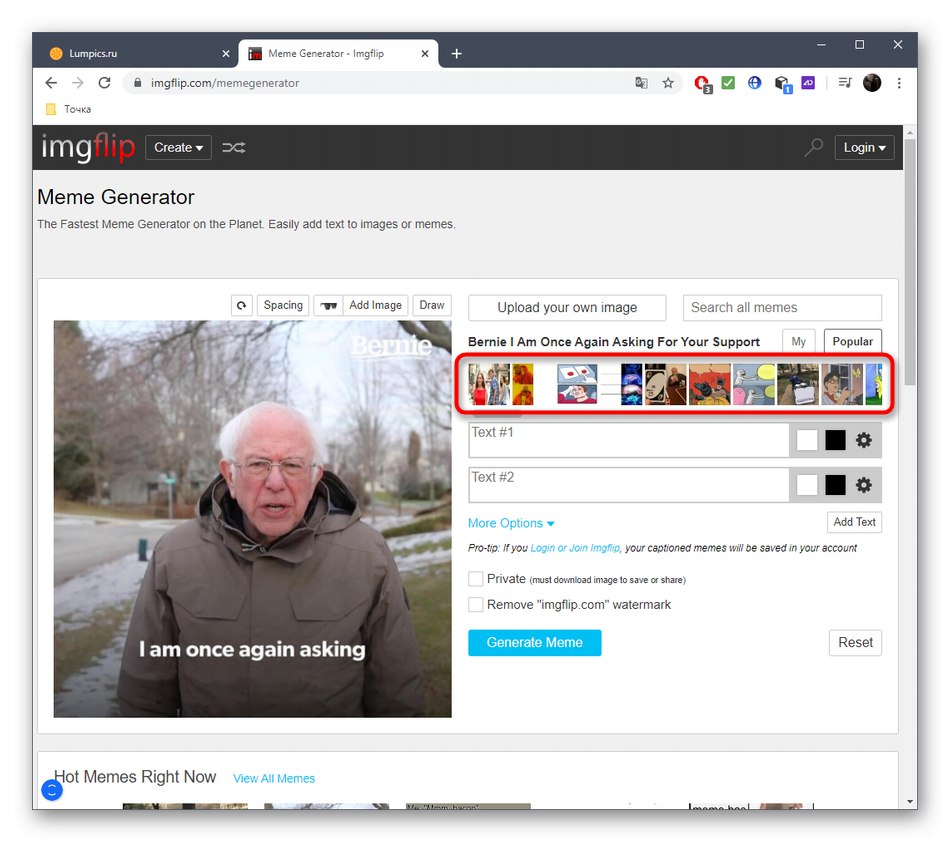
Task: Go back in browser history
Action: pos(51,83)
